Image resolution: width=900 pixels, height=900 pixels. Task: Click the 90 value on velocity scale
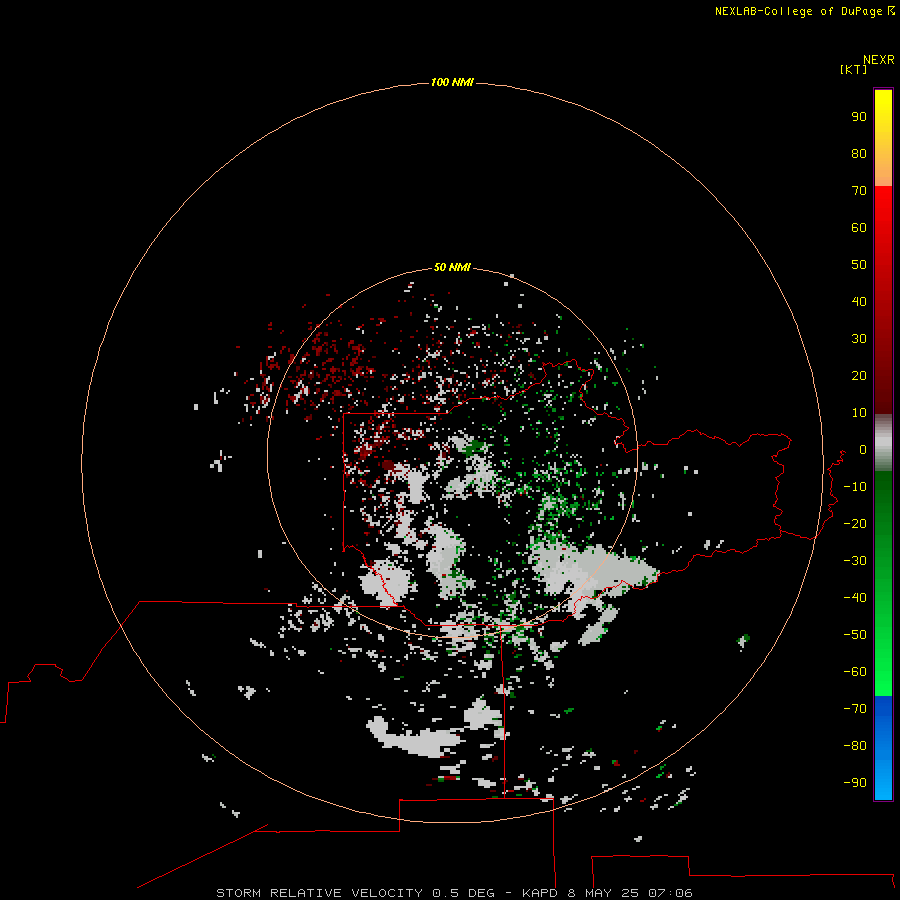tap(859, 117)
